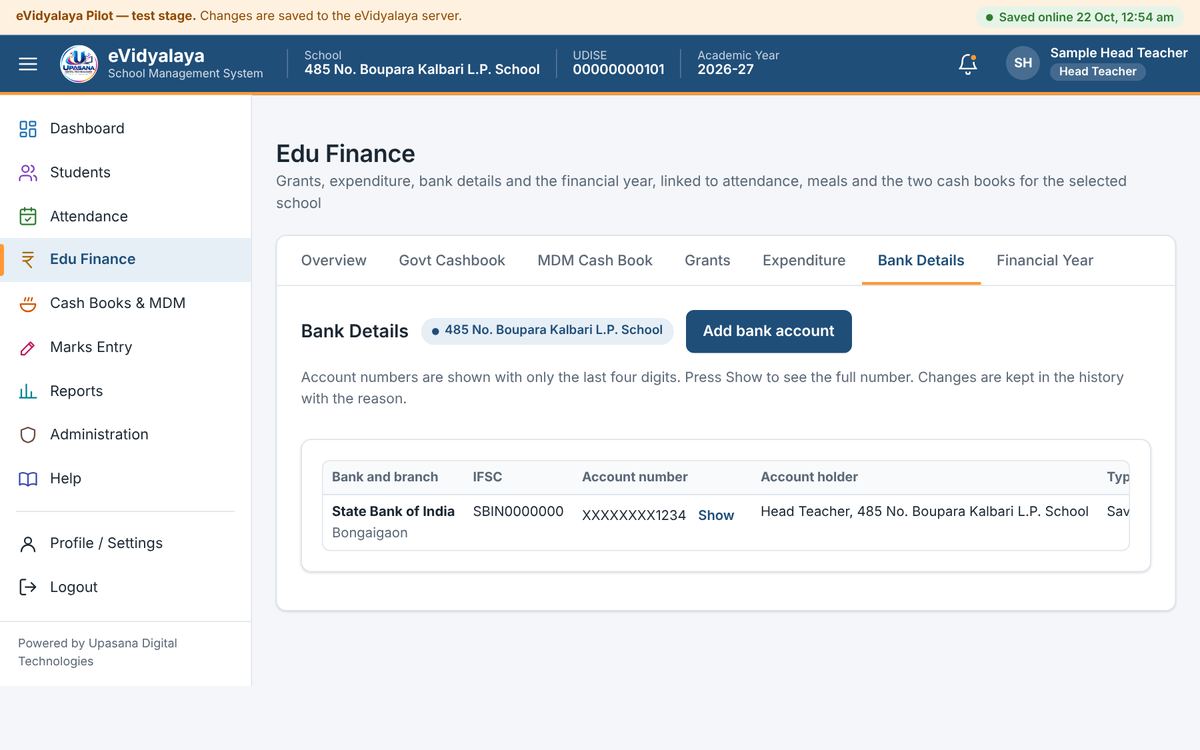Go to Dashboard in the sidebar

click(x=125, y=128)
